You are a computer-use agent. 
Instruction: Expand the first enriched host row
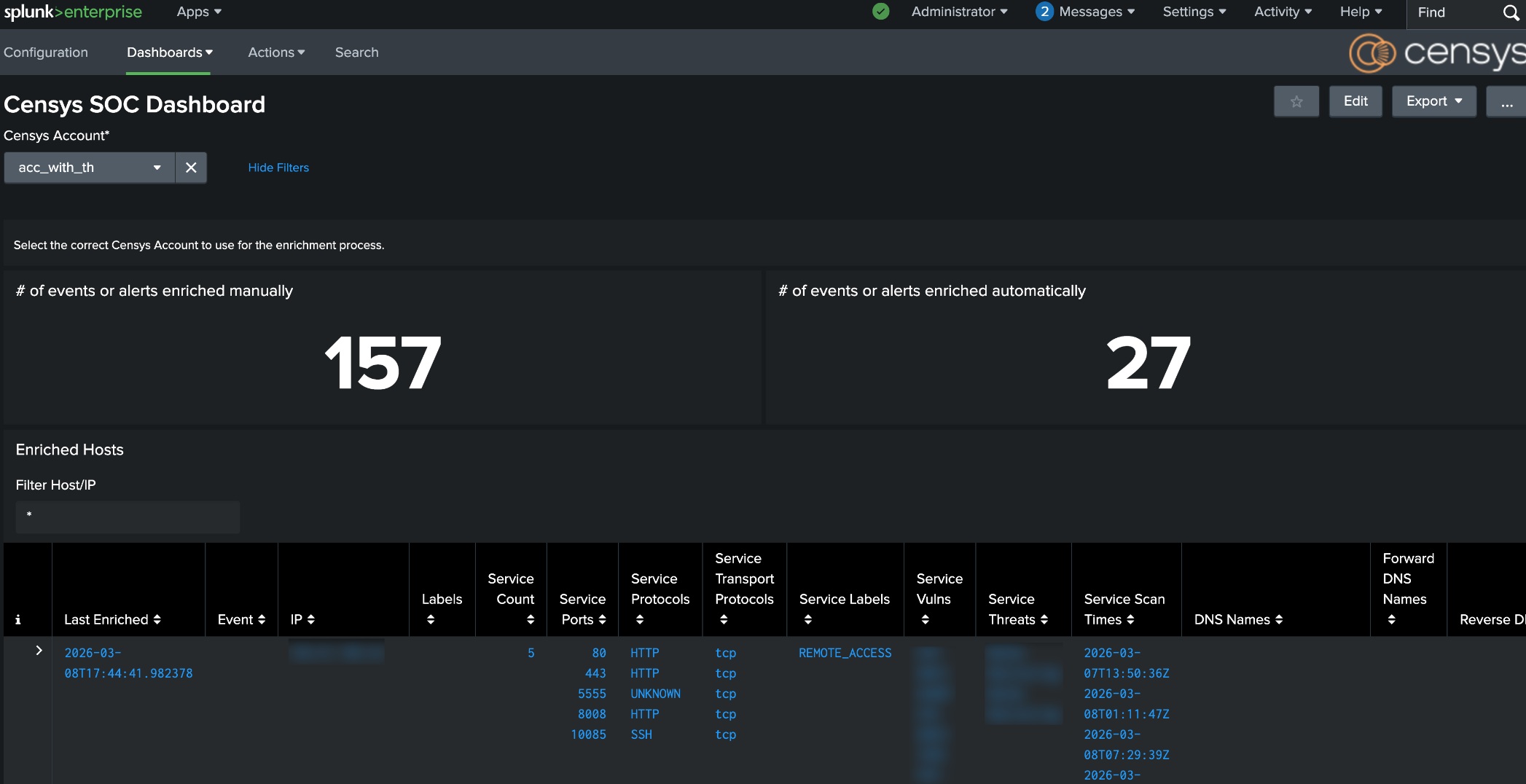39,651
